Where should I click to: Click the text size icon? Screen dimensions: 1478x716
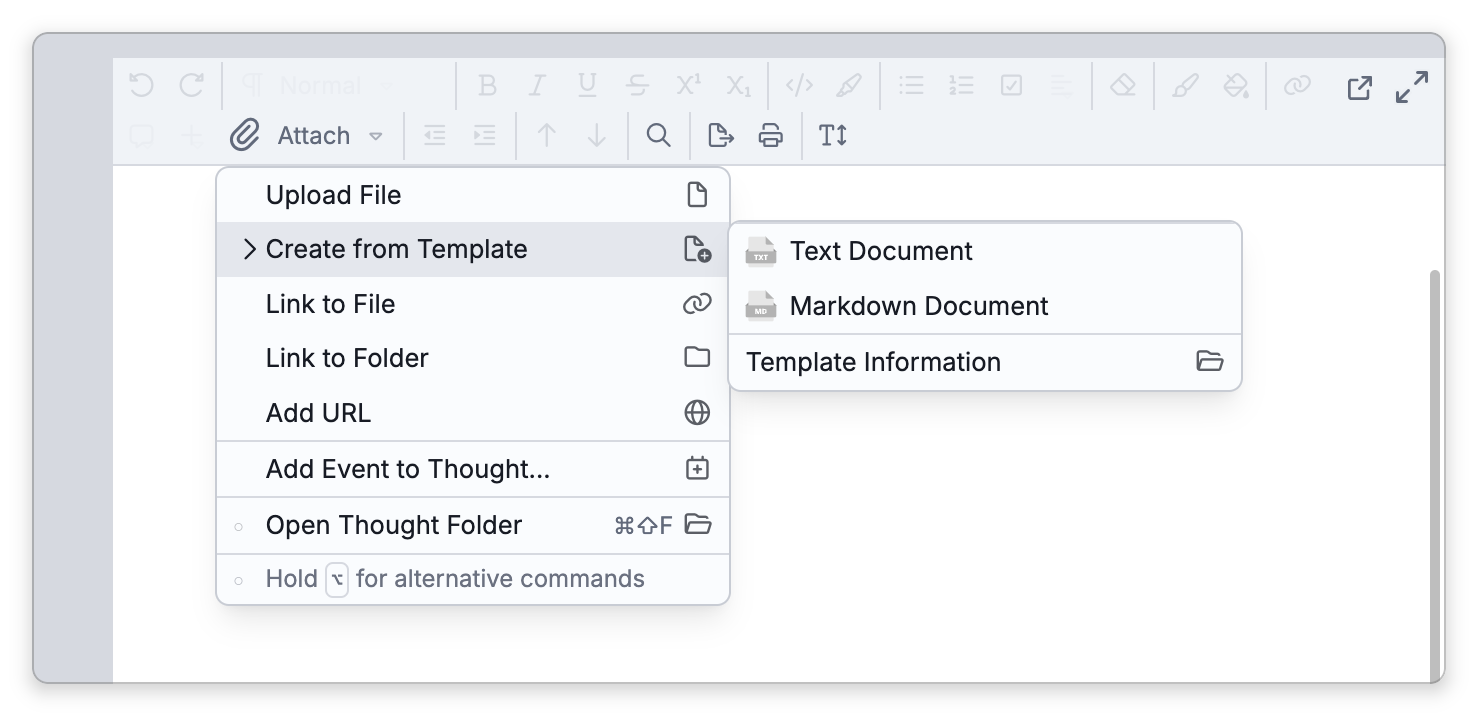point(833,135)
